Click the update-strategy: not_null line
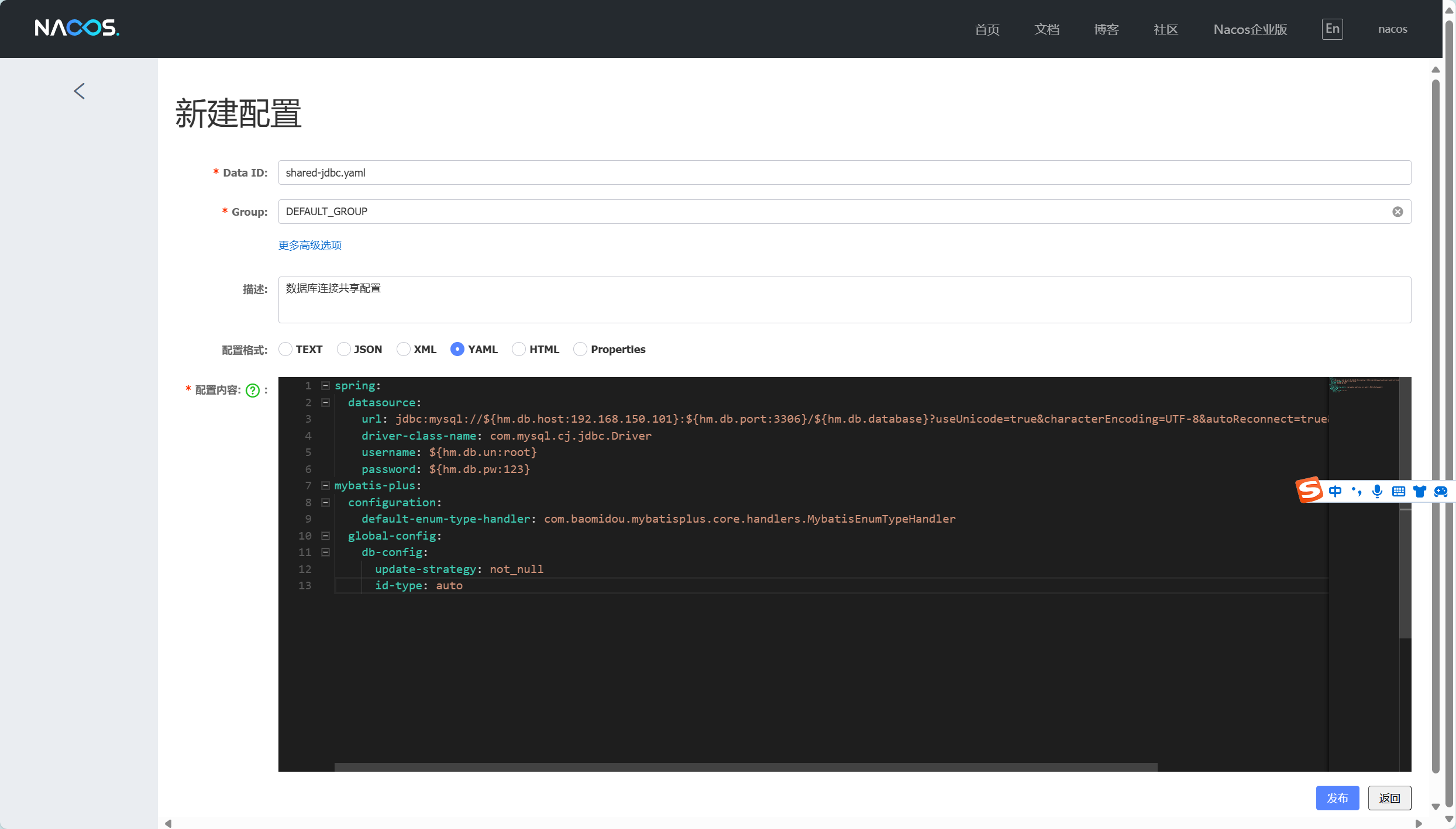1456x829 pixels. 459,569
